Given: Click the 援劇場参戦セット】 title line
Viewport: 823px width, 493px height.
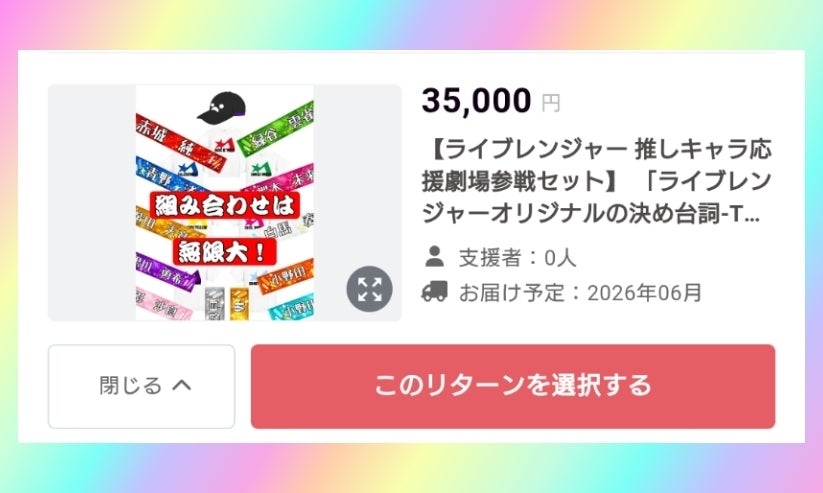Looking at the screenshot, I should click(597, 181).
